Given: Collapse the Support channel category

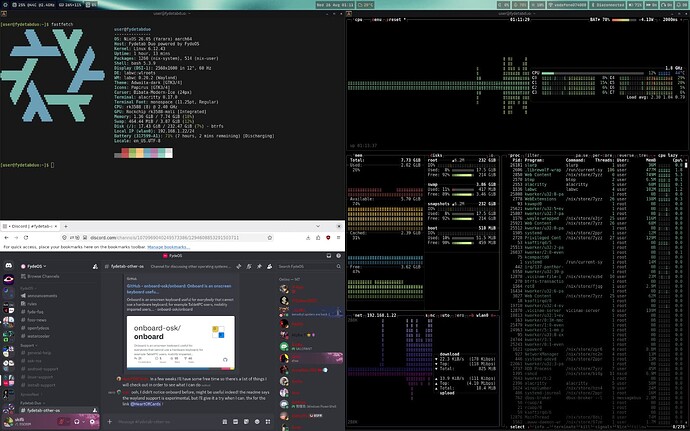Looking at the screenshot, I should click(29, 346).
